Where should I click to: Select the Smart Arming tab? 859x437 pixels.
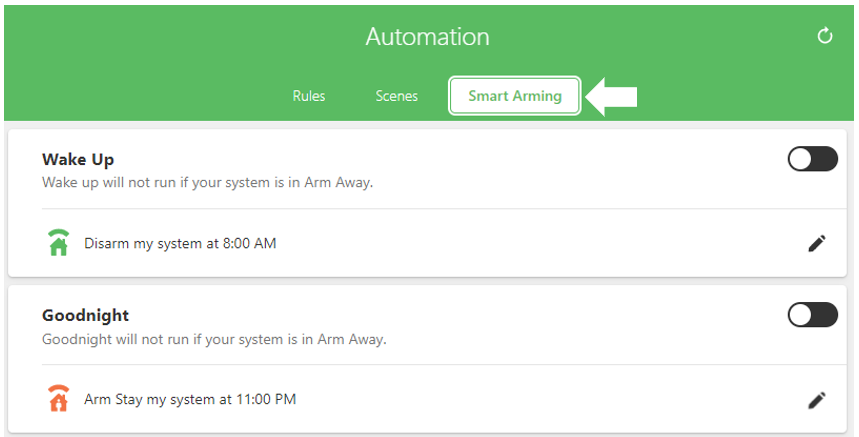click(514, 96)
